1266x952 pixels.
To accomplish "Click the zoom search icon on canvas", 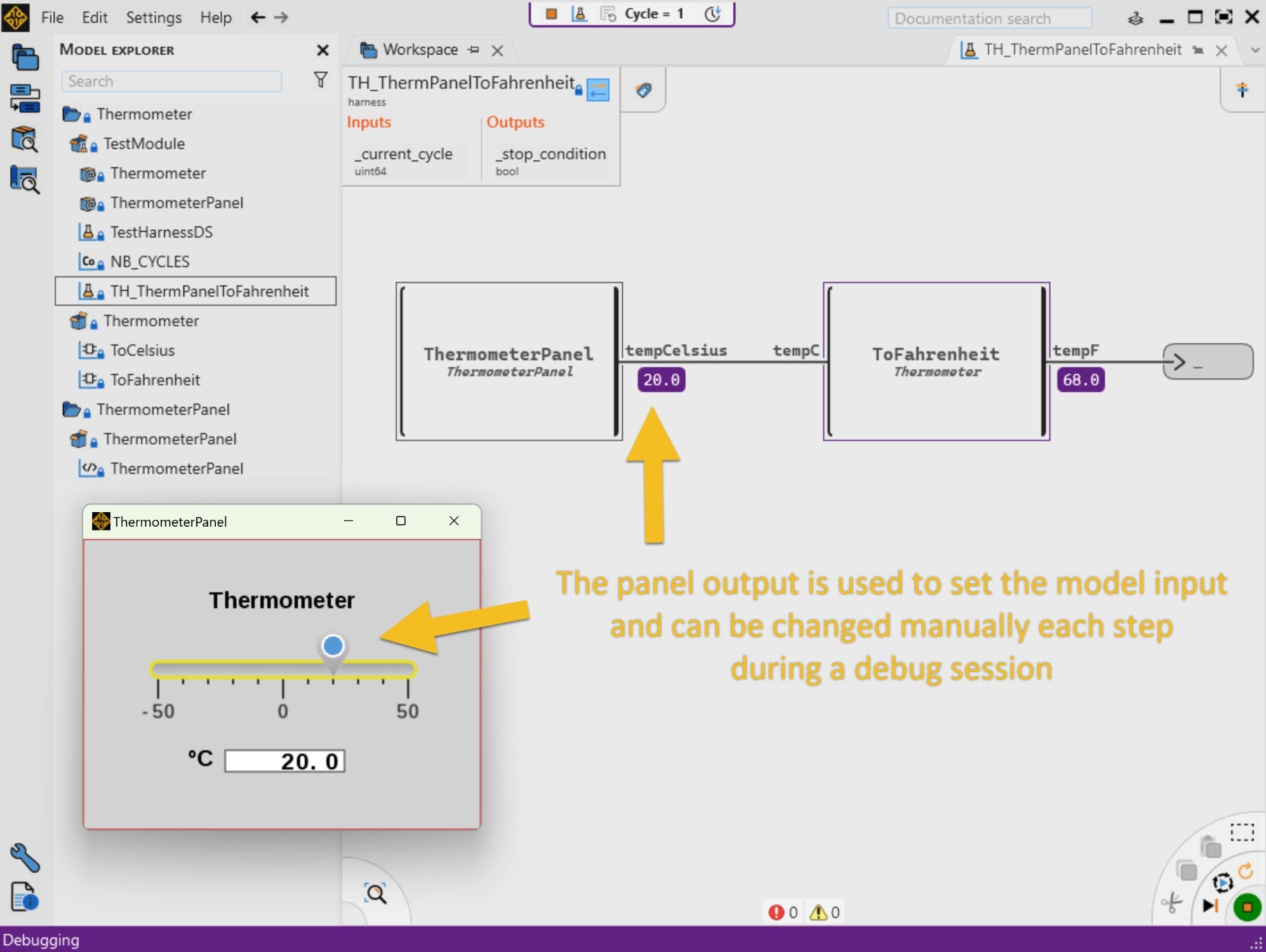I will point(375,894).
